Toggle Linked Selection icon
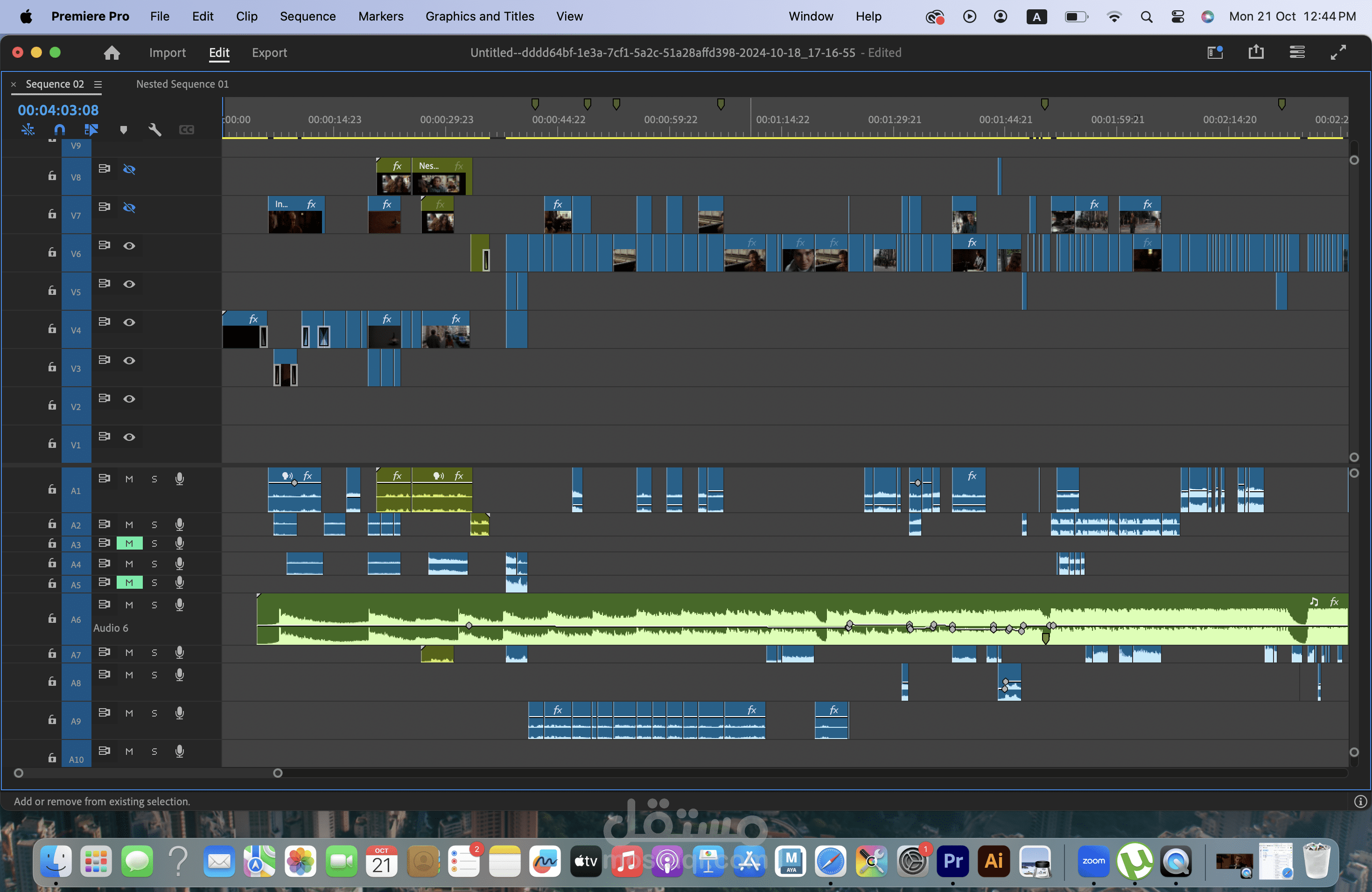Viewport: 1372px width, 892px height. point(91,130)
